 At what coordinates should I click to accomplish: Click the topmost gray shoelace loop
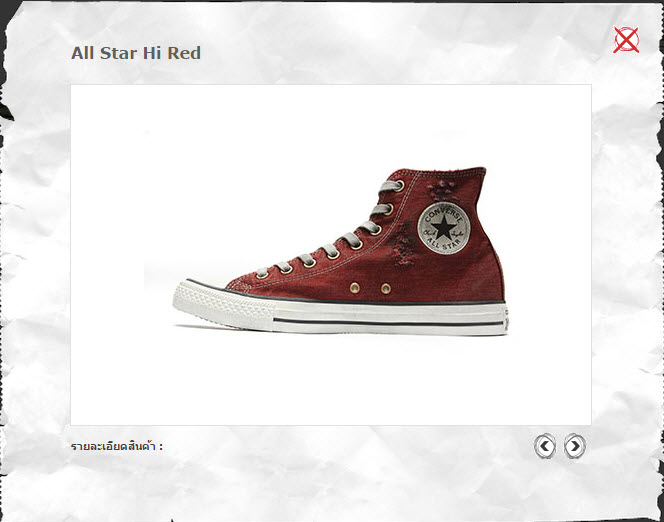[392, 186]
